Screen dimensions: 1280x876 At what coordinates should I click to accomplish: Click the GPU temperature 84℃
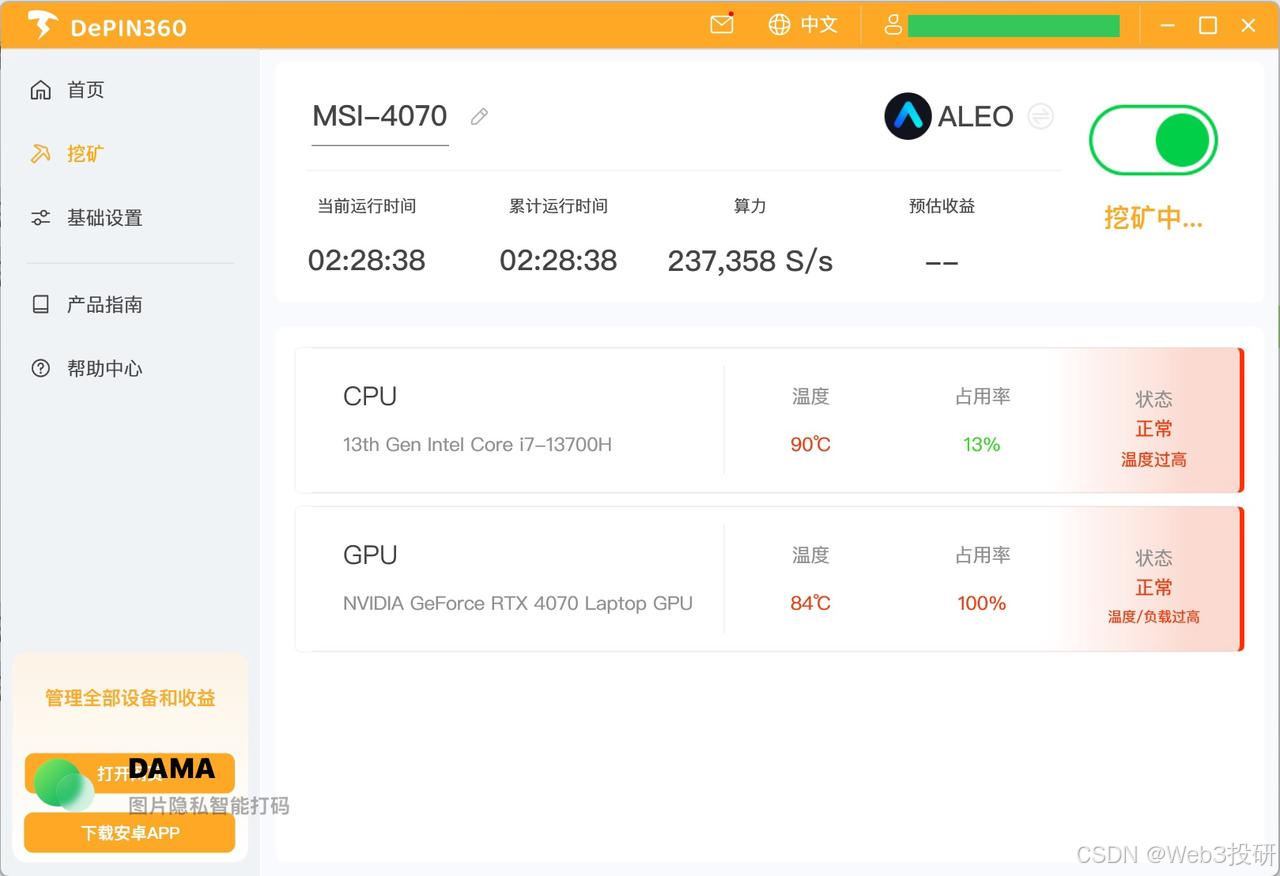point(811,603)
